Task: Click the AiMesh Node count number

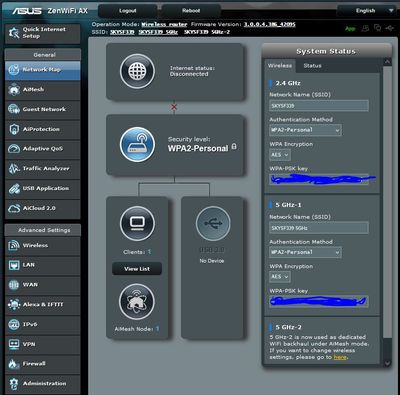Action: 157,329
